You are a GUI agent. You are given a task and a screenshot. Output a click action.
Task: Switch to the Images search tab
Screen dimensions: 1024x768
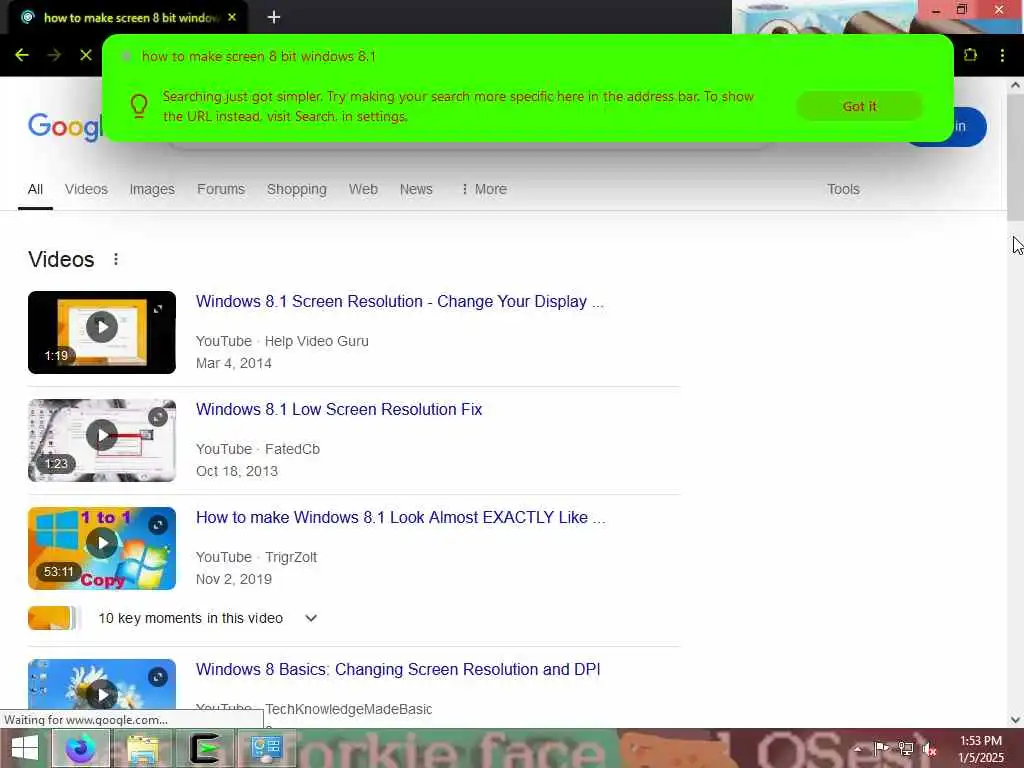152,189
